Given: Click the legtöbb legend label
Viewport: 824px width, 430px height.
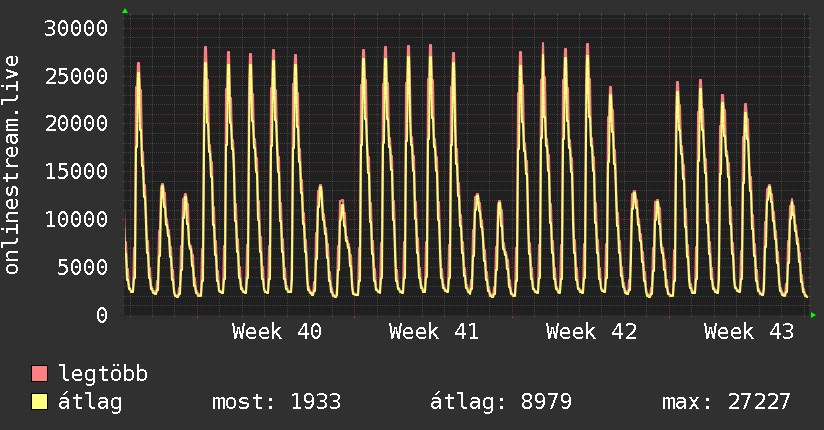Looking at the screenshot, I should coord(103,373).
